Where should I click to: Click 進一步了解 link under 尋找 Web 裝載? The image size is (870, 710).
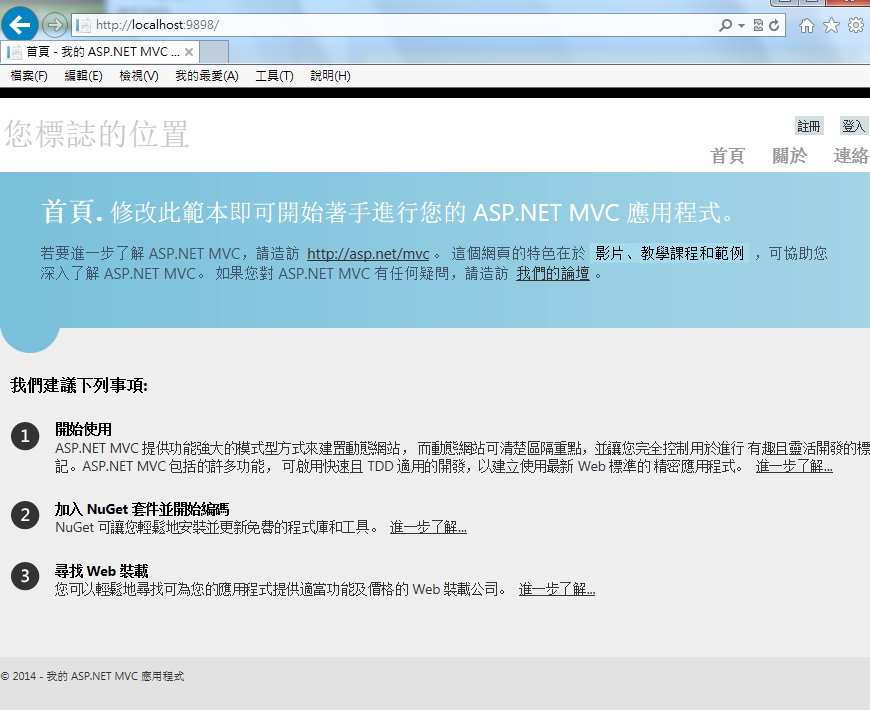557,589
